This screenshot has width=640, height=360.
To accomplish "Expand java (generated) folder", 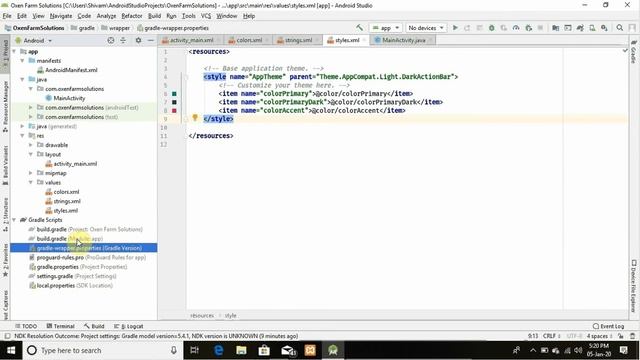I will [22, 126].
